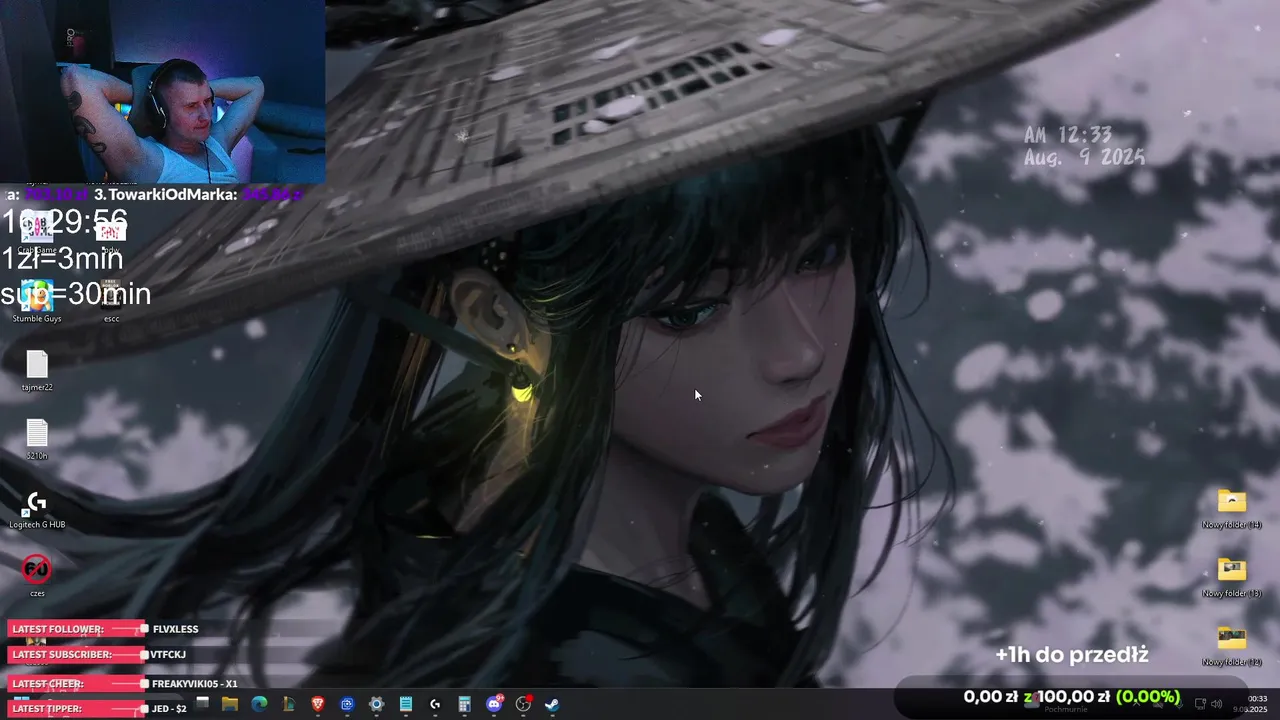The height and width of the screenshot is (720, 1280).
Task: Open the Stumble Guys desktop shortcut
Action: (37, 301)
